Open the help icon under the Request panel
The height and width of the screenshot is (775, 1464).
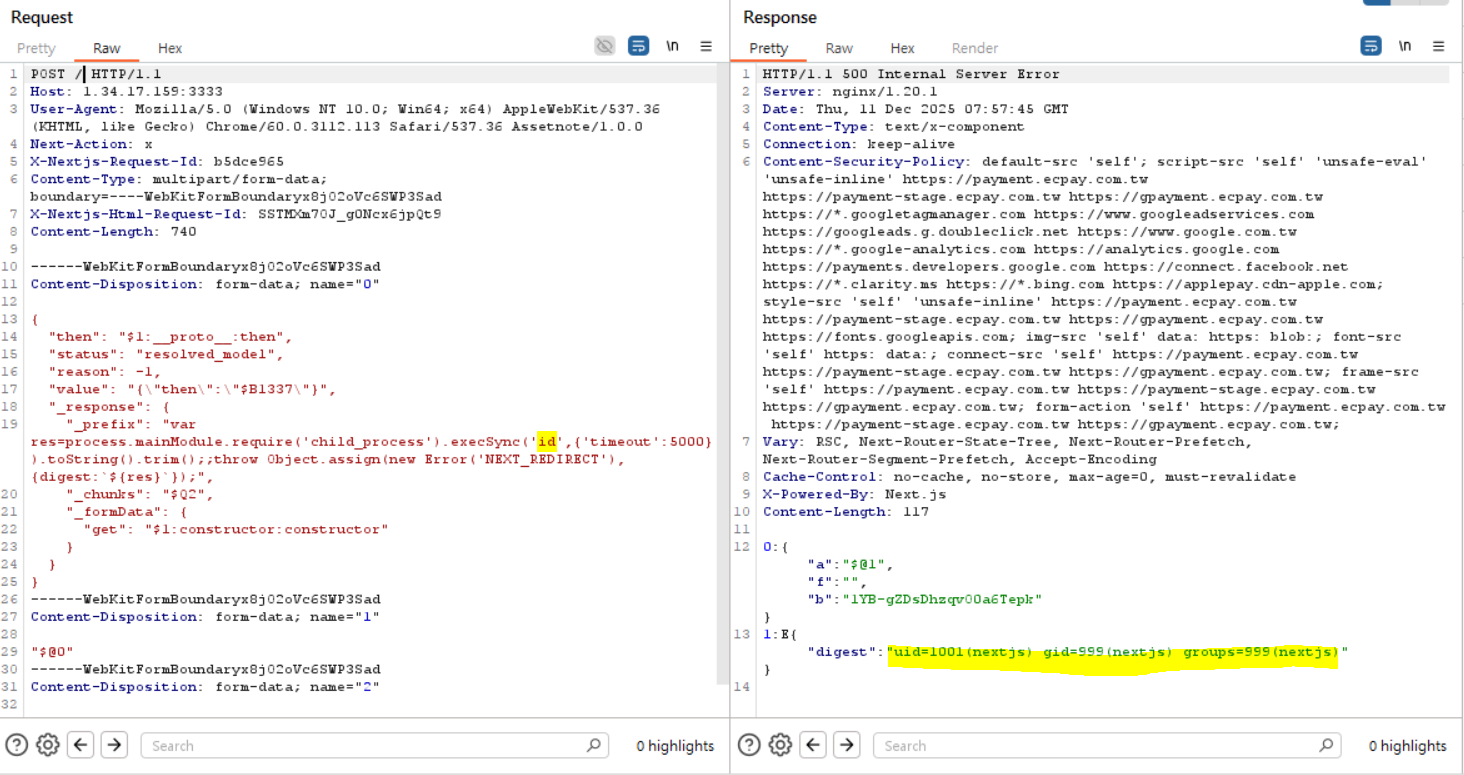coord(17,745)
